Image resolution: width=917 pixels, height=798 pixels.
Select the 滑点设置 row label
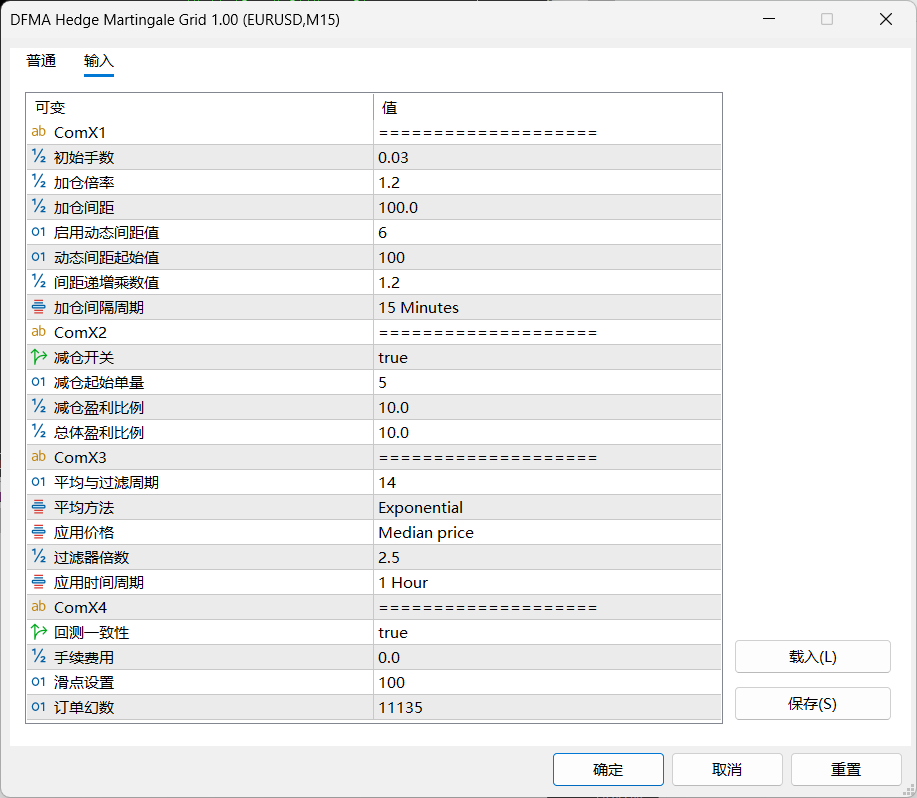84,682
